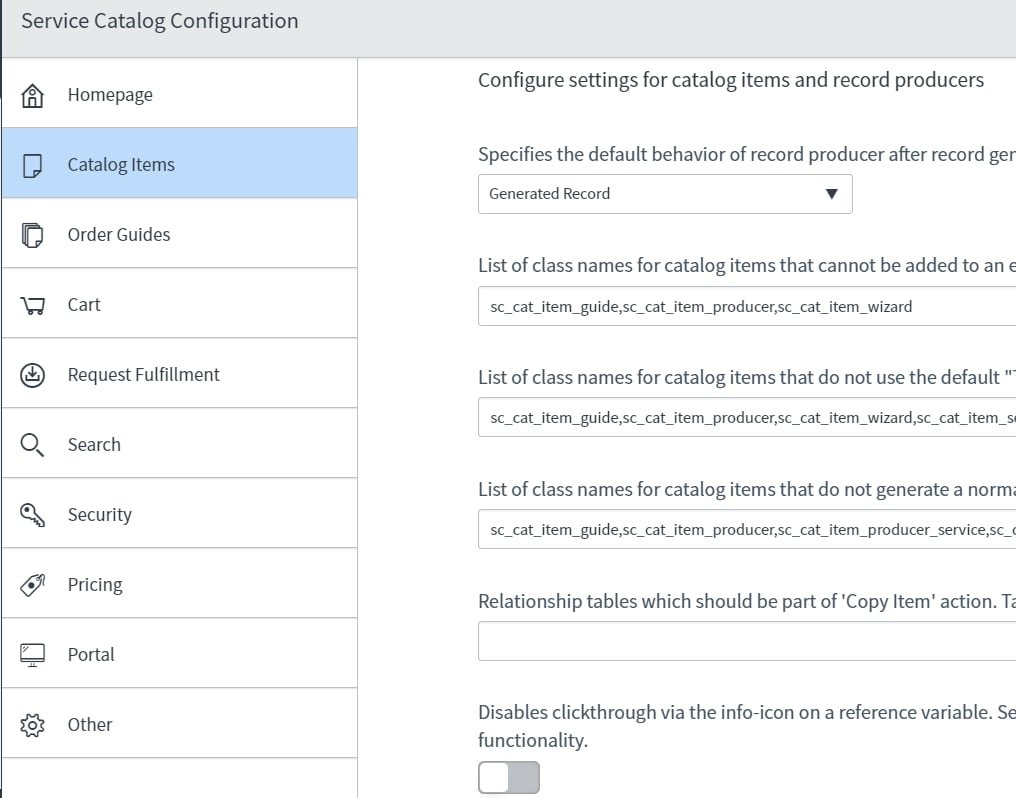Viewport: 1016px width, 798px height.
Task: Select the Other gear icon
Action: coord(34,723)
